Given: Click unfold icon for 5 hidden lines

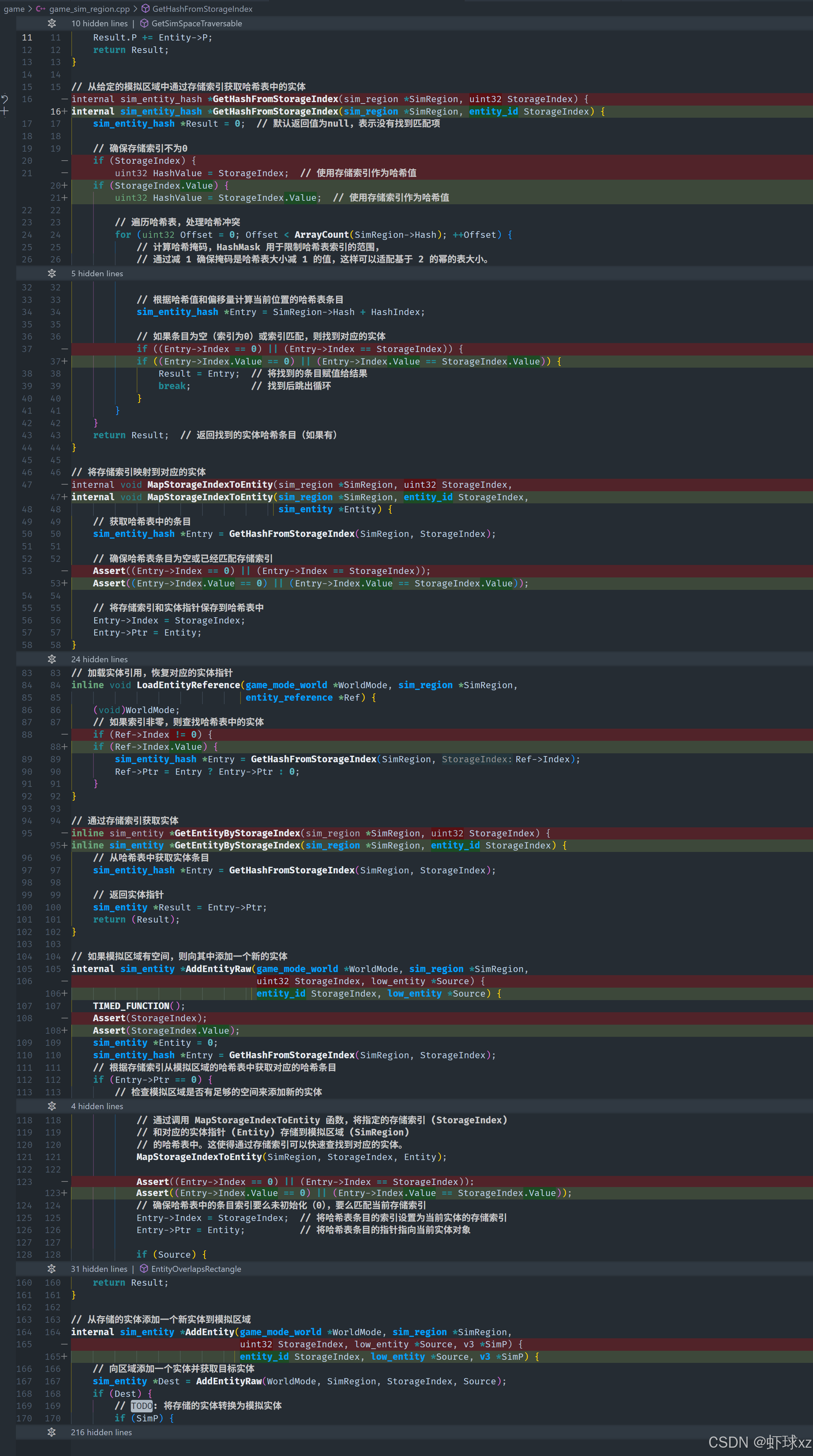Looking at the screenshot, I should coord(52,273).
